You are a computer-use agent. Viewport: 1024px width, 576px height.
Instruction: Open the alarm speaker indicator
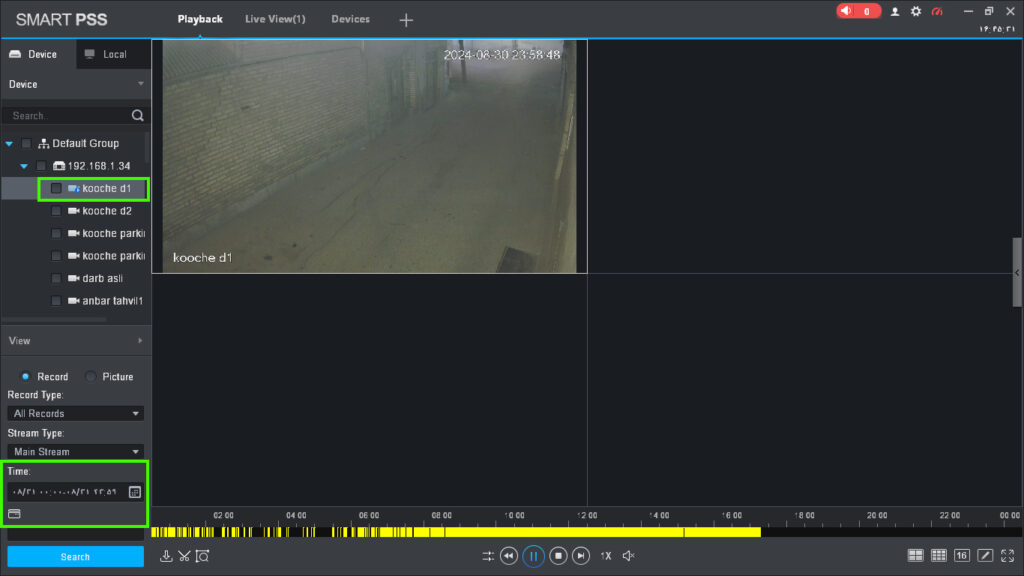click(x=858, y=11)
